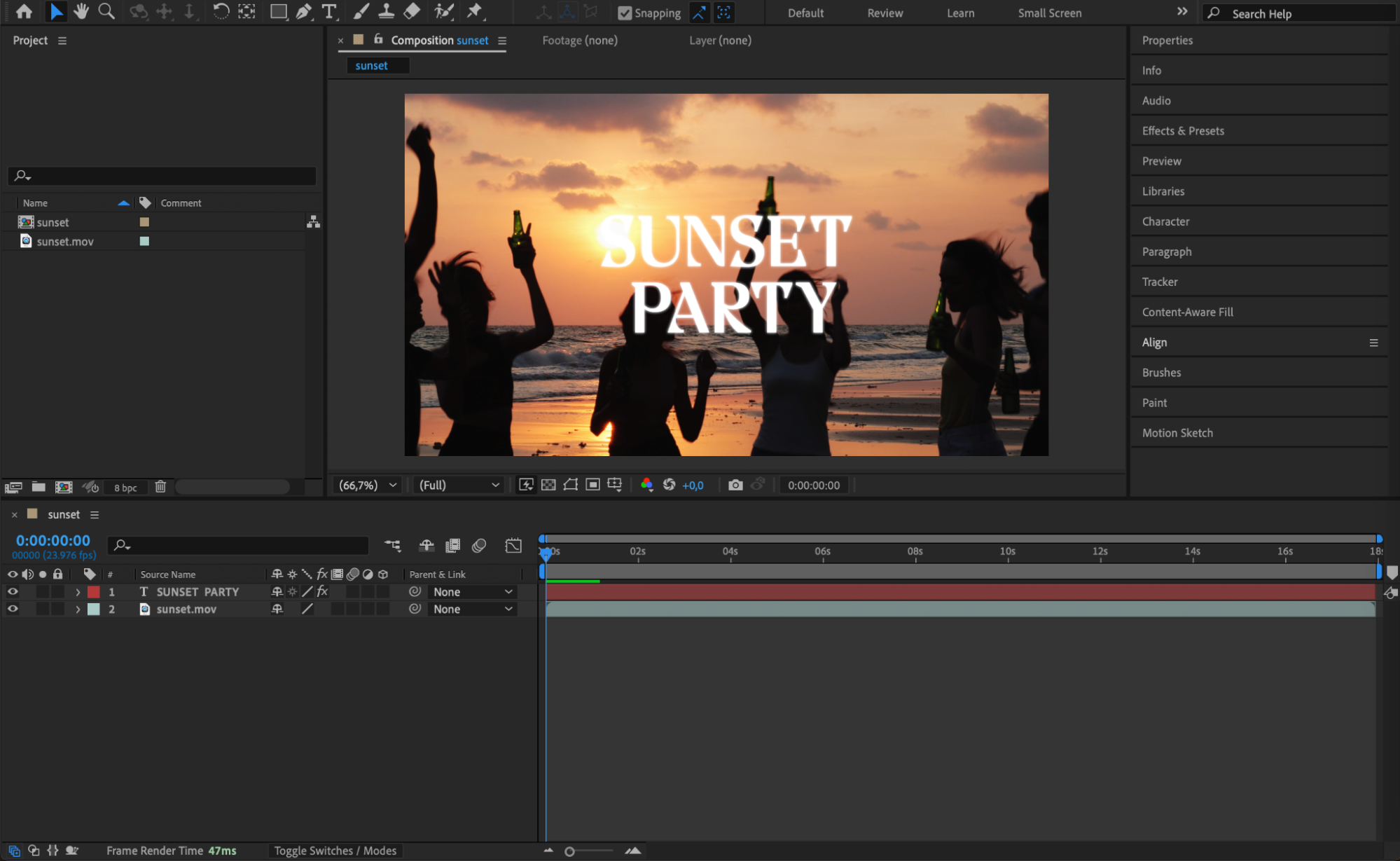
Task: Click Toggle Switches / Modes button
Action: click(335, 850)
